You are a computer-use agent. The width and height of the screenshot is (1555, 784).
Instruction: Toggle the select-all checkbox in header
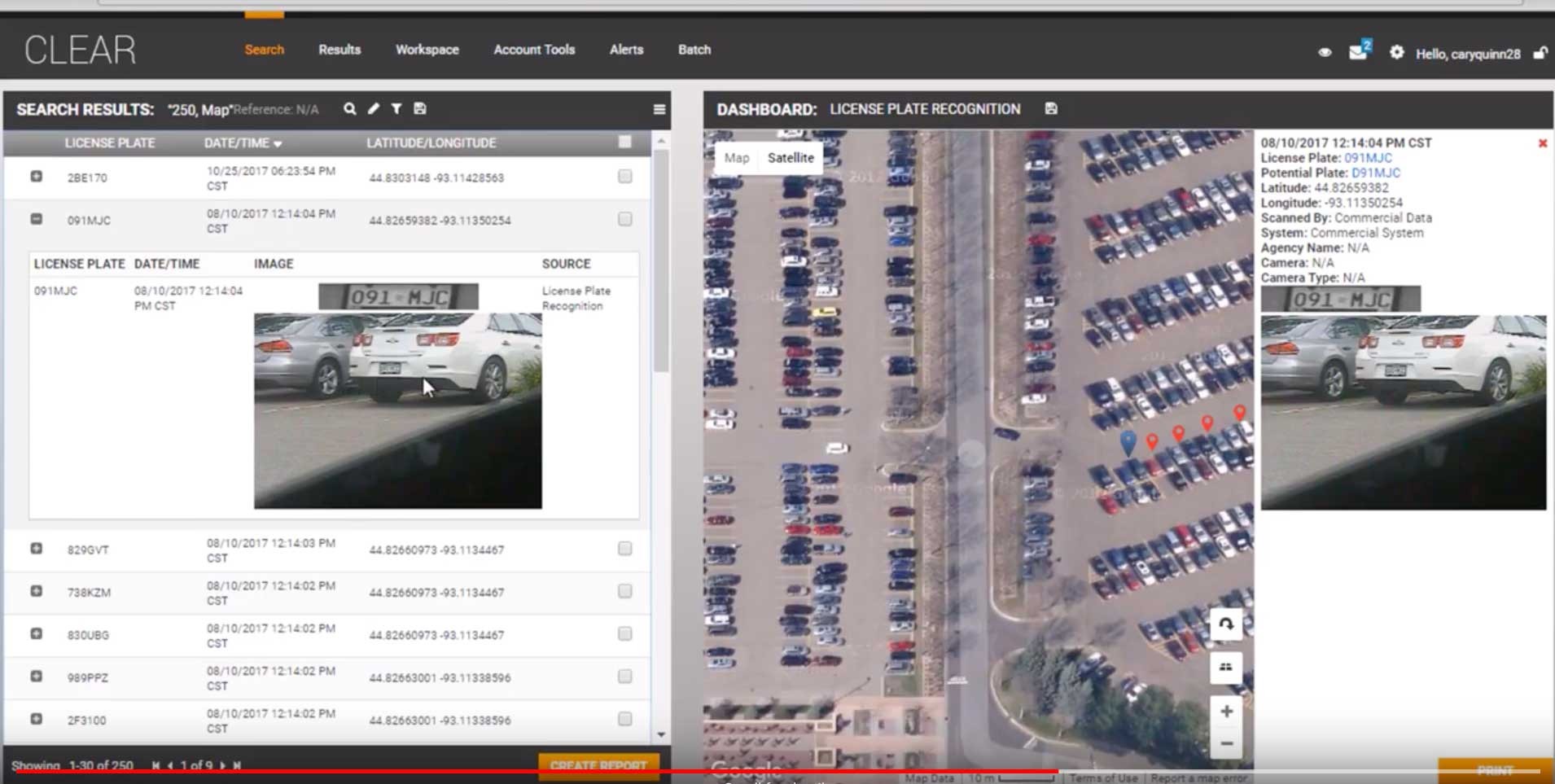pos(624,142)
